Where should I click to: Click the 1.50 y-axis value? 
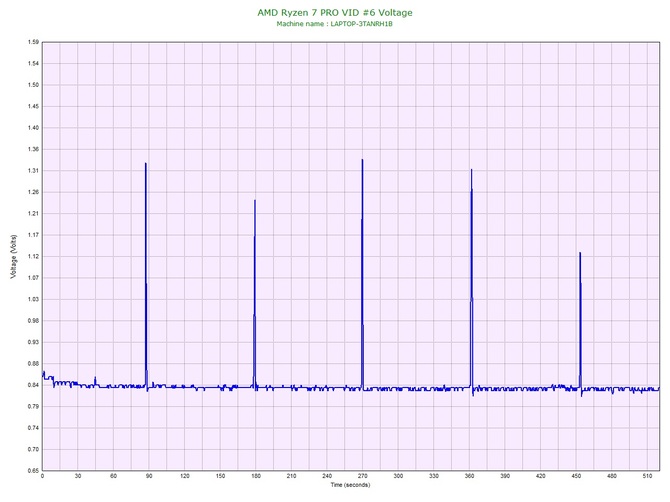tap(33, 85)
